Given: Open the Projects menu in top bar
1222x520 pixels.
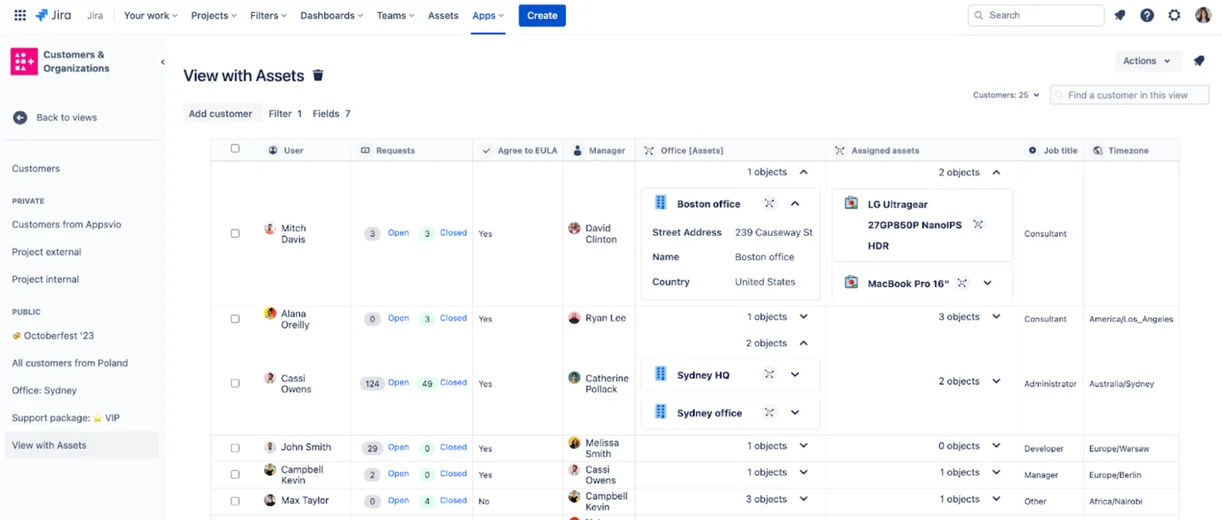Looking at the screenshot, I should click(214, 15).
